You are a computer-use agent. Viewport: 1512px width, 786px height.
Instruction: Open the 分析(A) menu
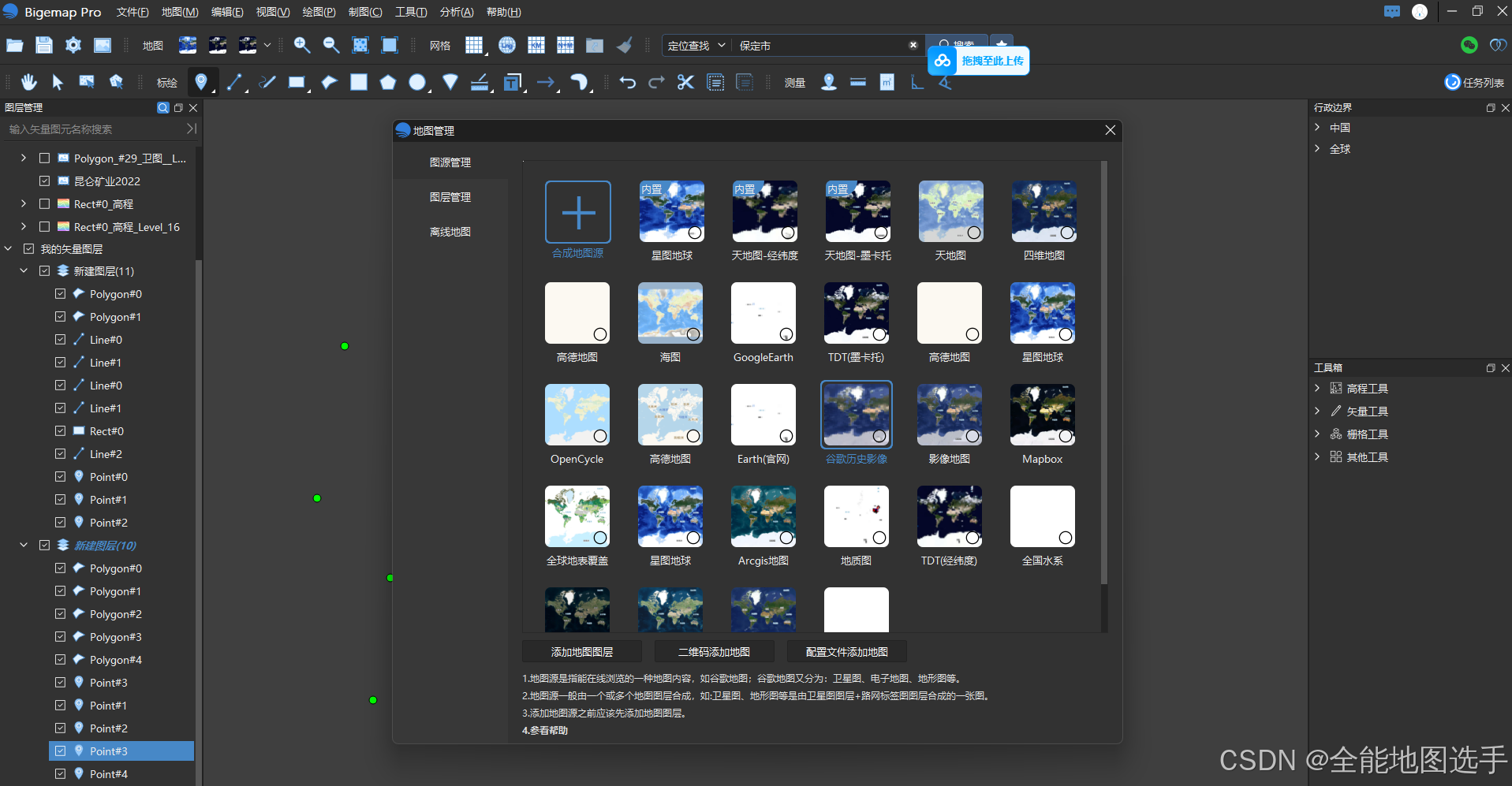click(457, 12)
